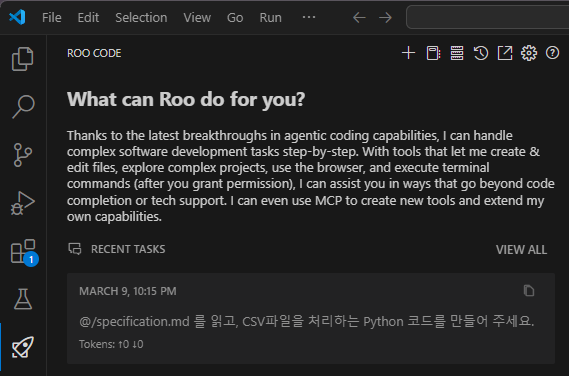Open Roo Code prompts notebook icon

pos(433,53)
